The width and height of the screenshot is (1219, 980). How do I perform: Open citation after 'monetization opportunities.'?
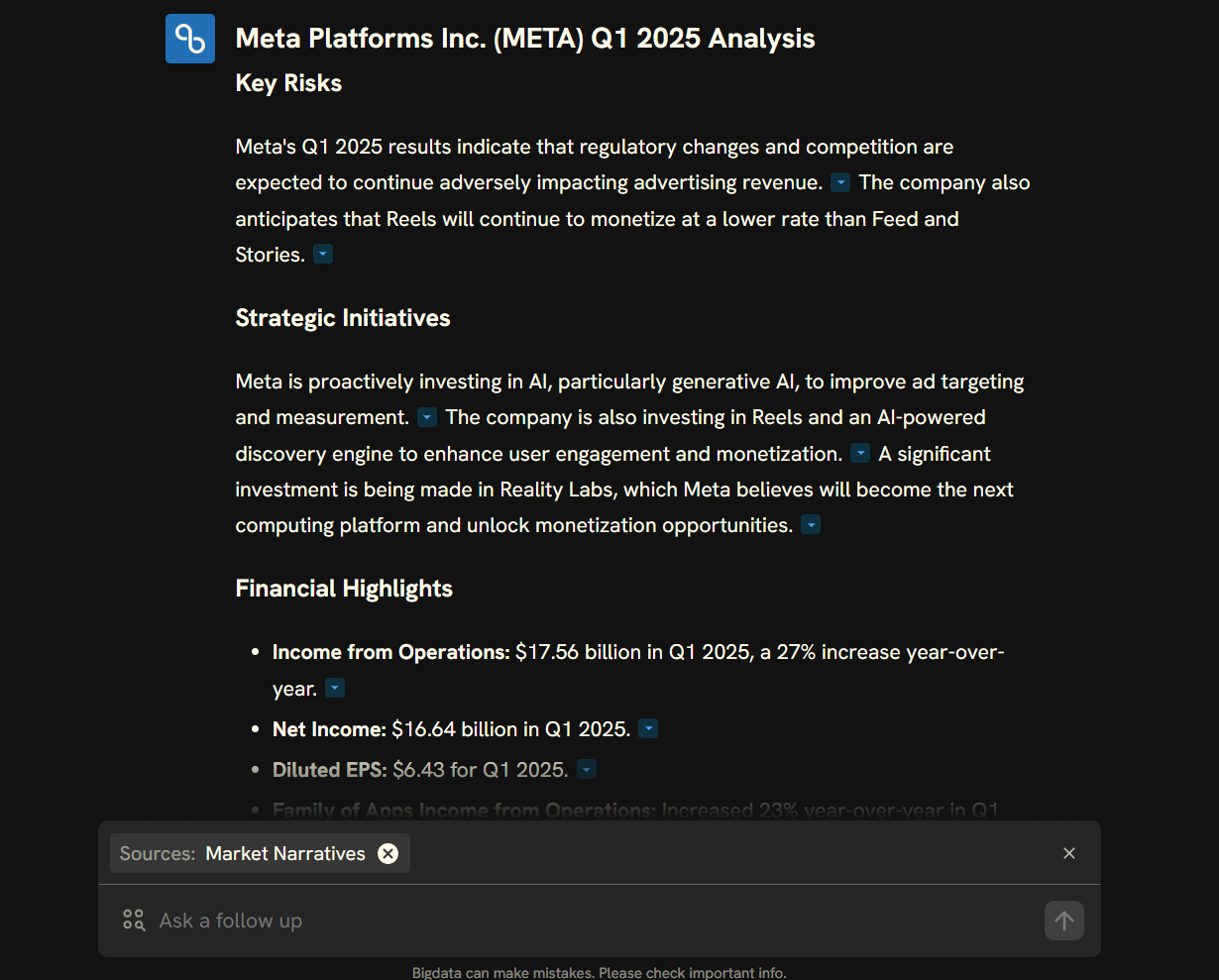tap(811, 525)
